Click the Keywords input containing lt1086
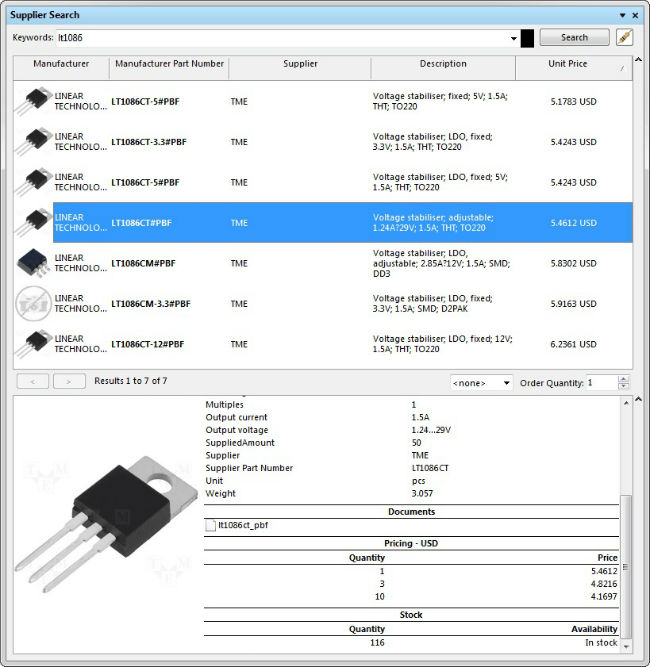Viewport: 650px width, 667px height. pyautogui.click(x=283, y=38)
